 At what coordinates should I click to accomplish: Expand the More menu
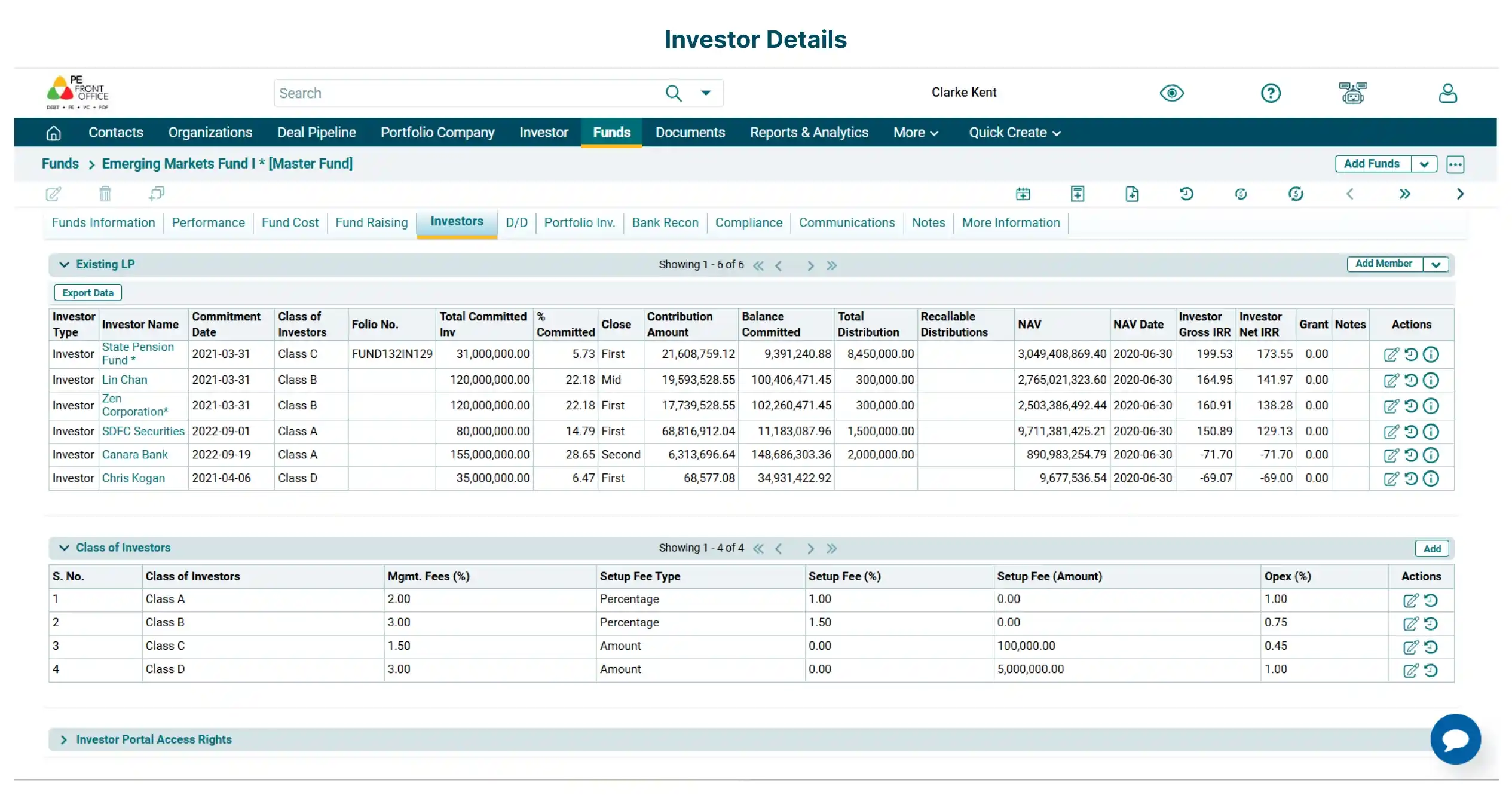916,133
